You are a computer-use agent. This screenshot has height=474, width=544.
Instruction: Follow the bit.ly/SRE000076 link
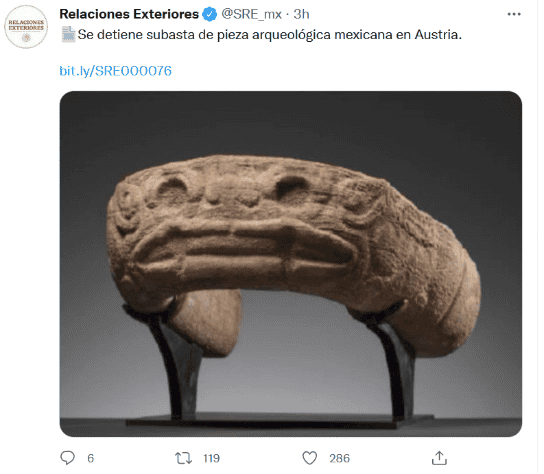coord(116,71)
